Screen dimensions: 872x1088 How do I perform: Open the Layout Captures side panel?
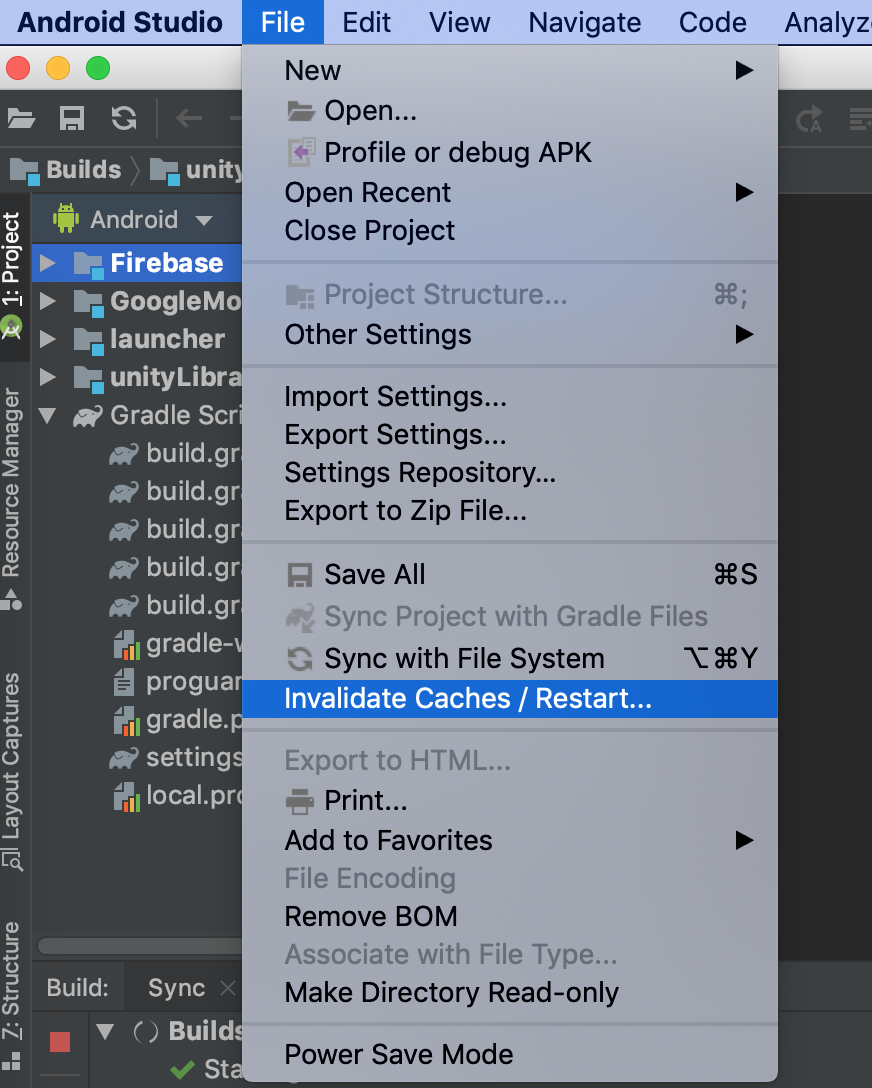point(11,755)
